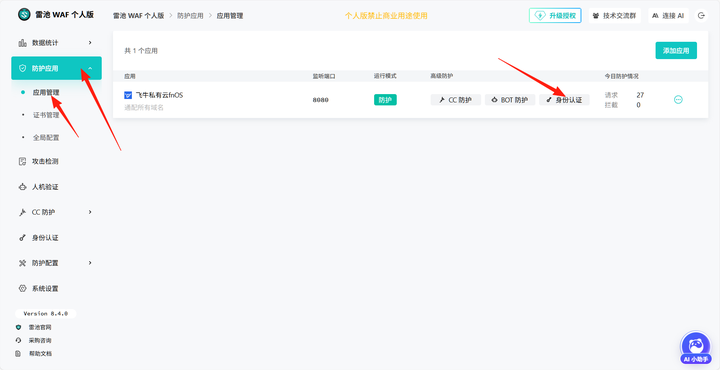Click the 通配所有域名 text

tap(144, 107)
